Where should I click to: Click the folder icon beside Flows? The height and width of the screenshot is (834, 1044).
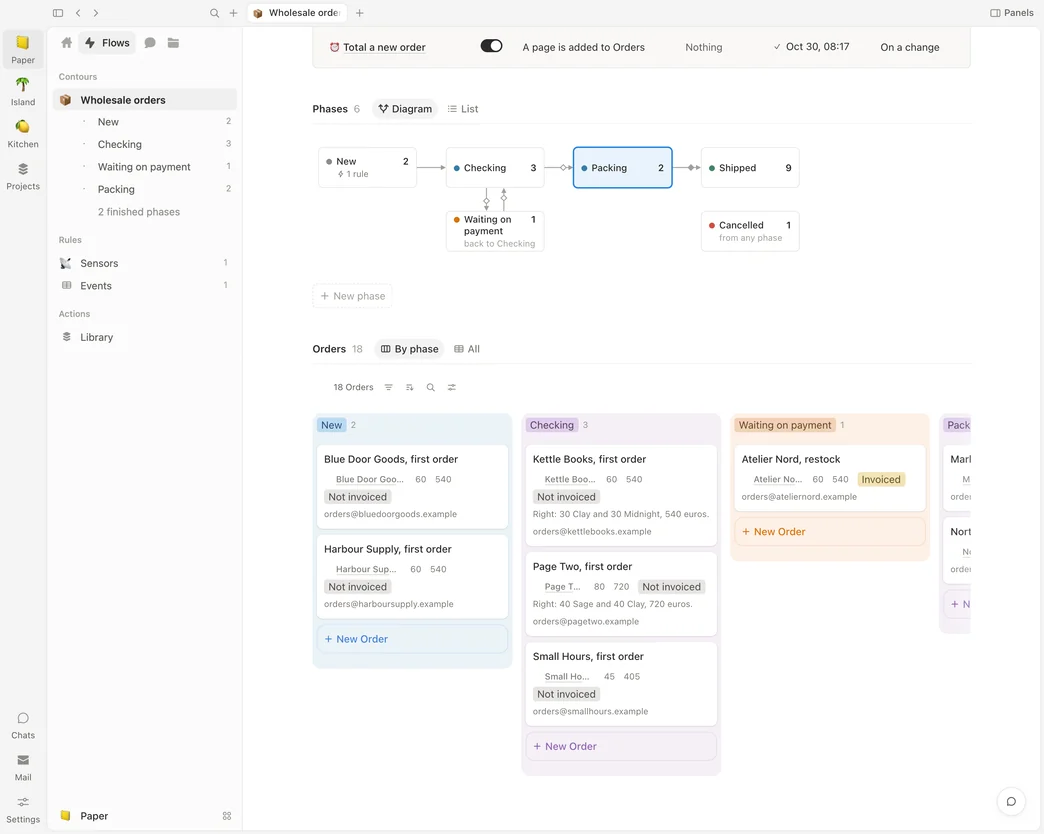(173, 43)
